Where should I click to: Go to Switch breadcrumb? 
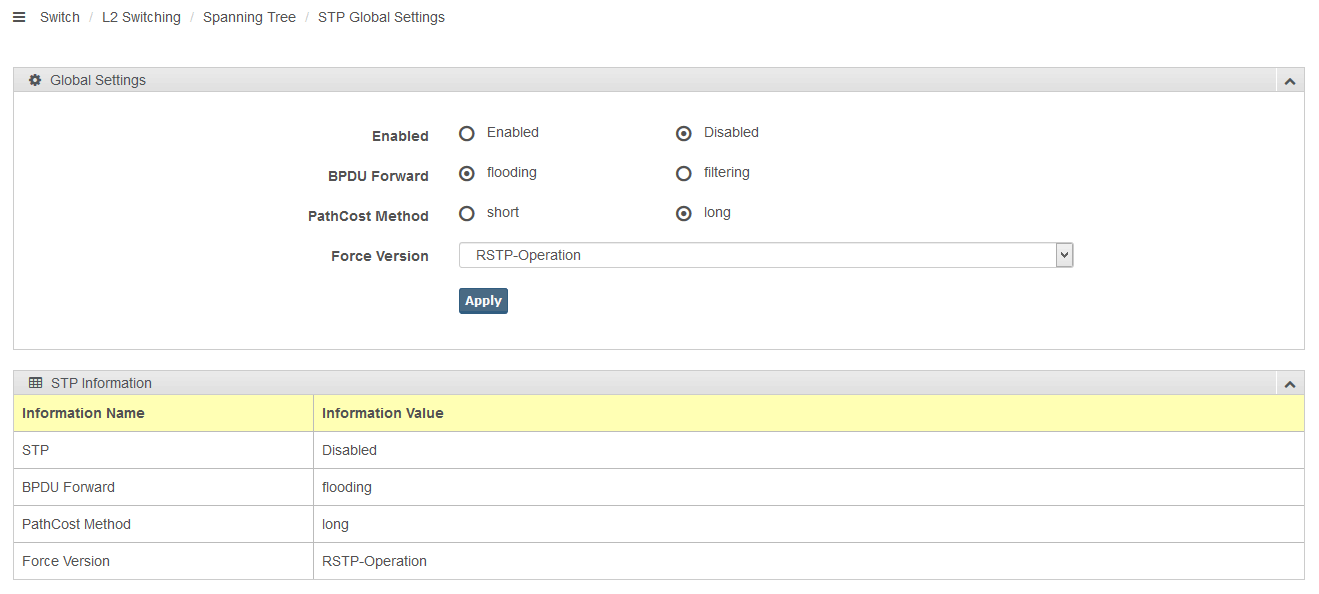pyautogui.click(x=60, y=17)
